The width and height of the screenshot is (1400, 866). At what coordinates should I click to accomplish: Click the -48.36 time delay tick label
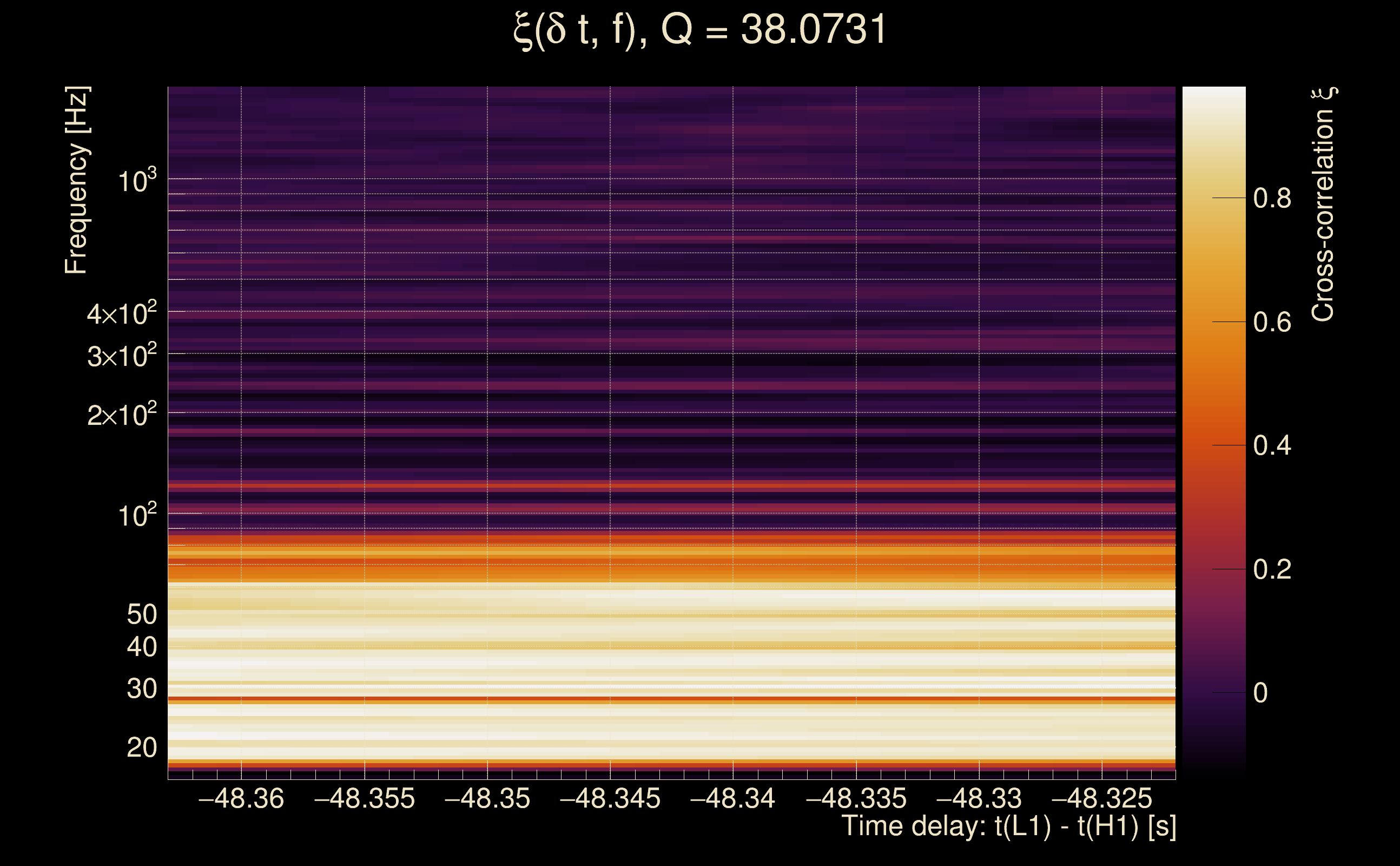pos(241,799)
